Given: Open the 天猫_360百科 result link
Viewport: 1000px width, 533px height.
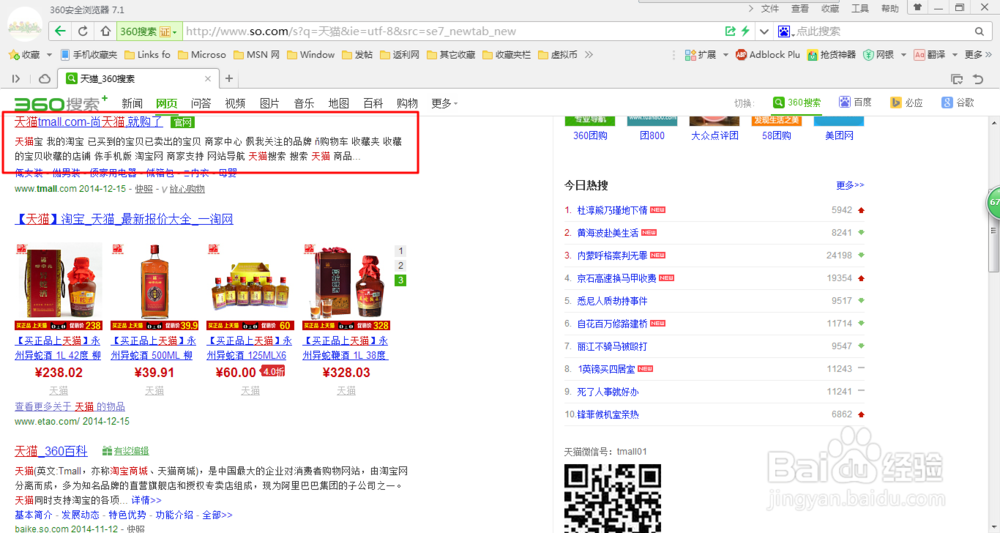Looking at the screenshot, I should point(51,451).
